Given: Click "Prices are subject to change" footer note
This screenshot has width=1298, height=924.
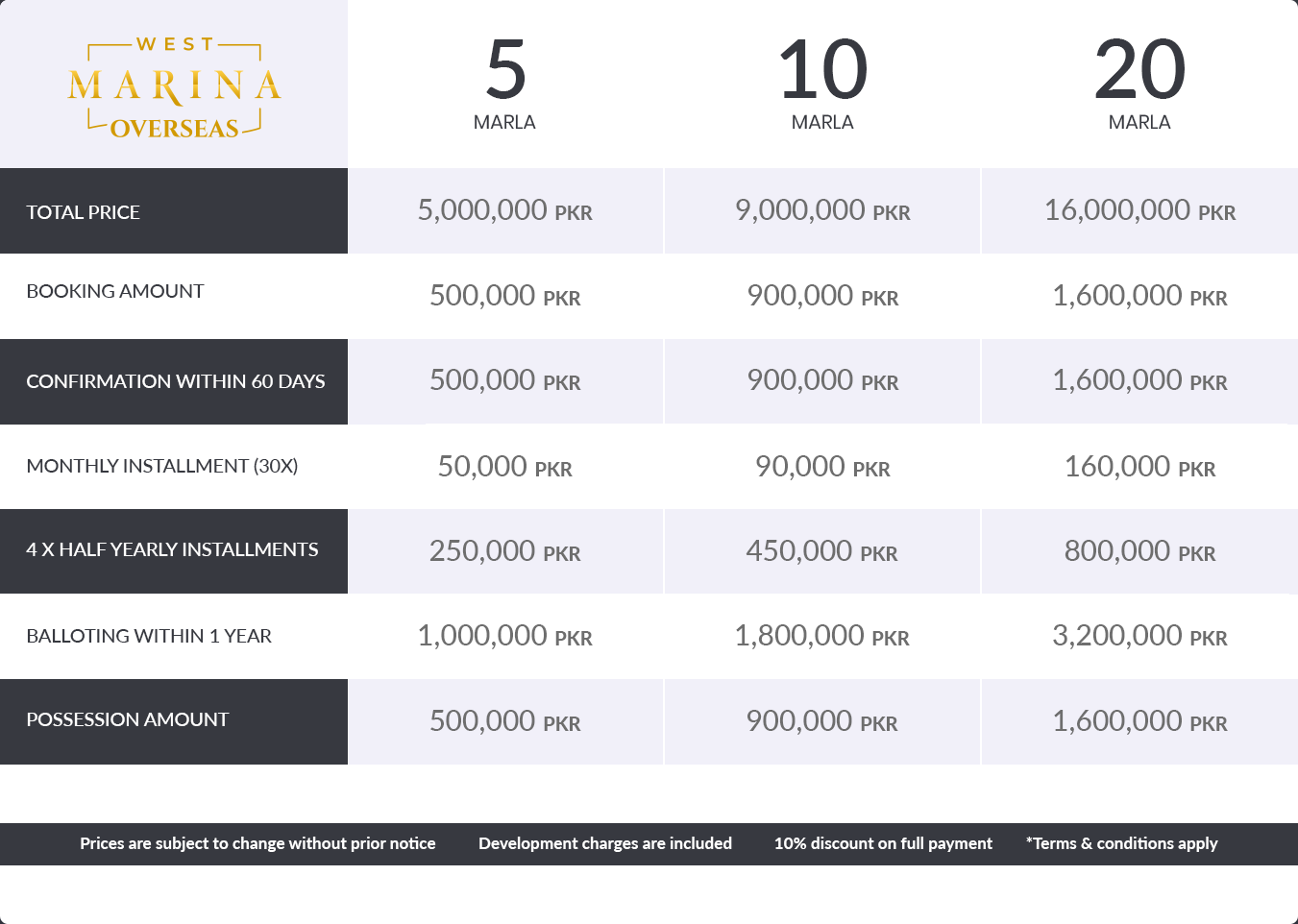Looking at the screenshot, I should coord(257,843).
